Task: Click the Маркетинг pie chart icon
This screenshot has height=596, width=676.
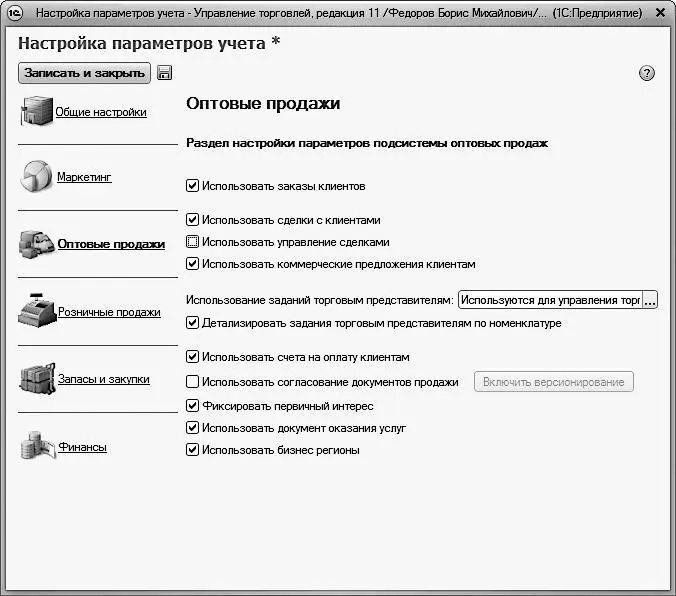Action: click(x=36, y=176)
